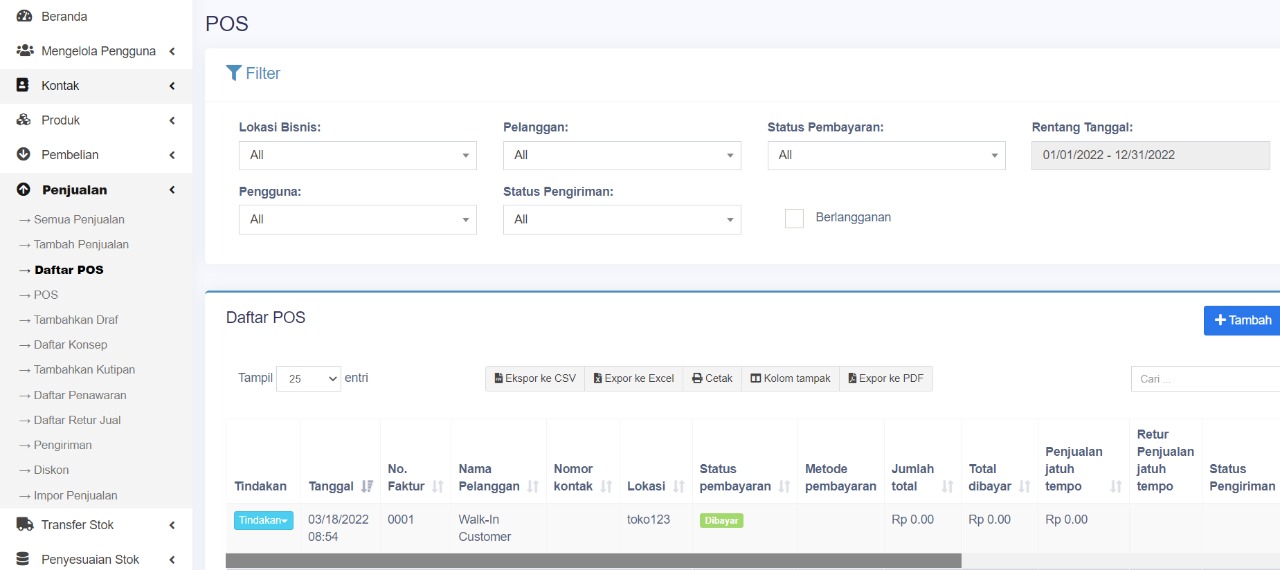Click the Penyesuaian Stok database icon
The height and width of the screenshot is (570, 1280).
click(x=23, y=559)
